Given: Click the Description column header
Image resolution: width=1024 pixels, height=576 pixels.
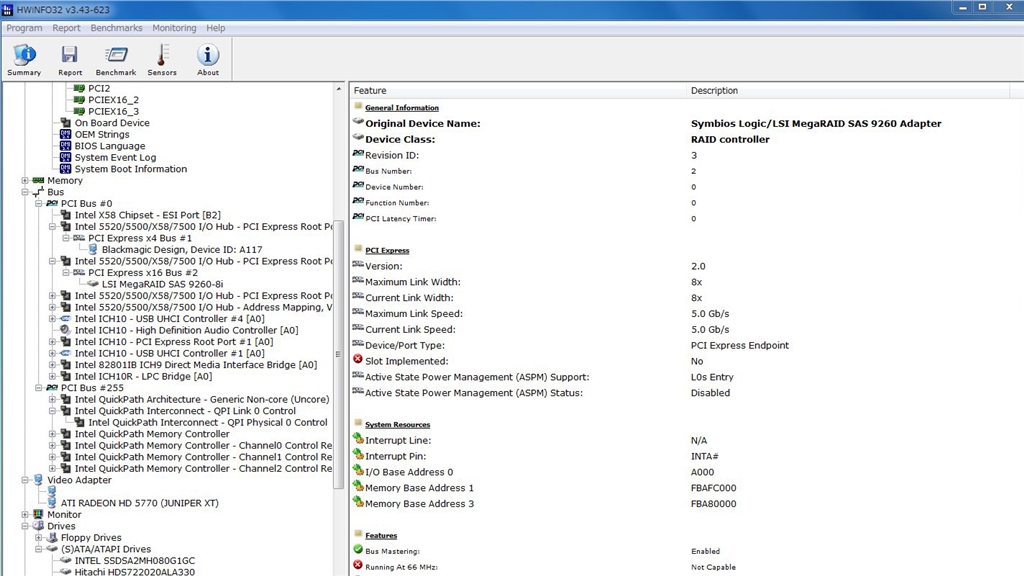Looking at the screenshot, I should [849, 91].
